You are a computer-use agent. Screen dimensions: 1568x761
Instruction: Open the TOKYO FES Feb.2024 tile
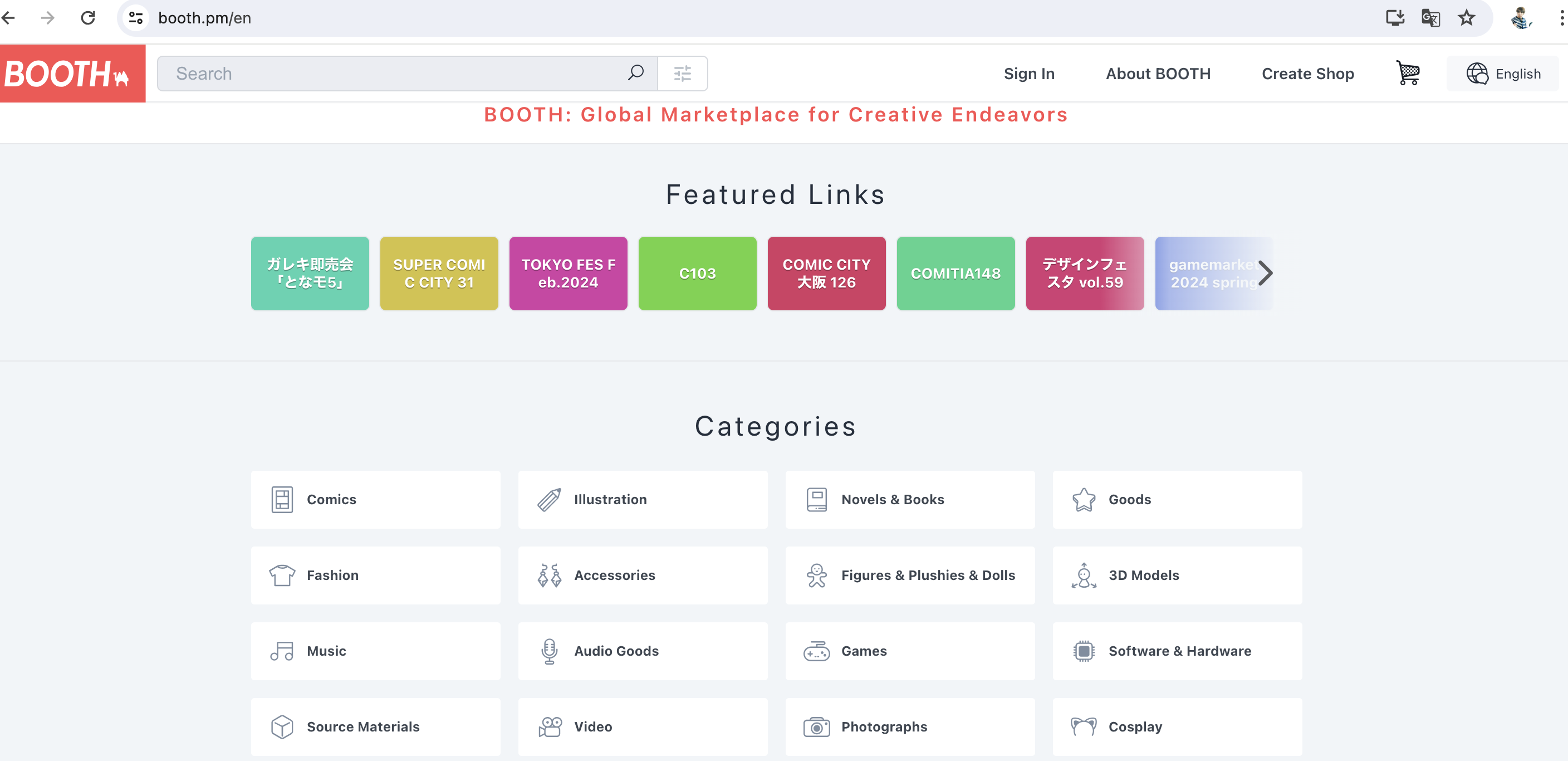tap(568, 274)
